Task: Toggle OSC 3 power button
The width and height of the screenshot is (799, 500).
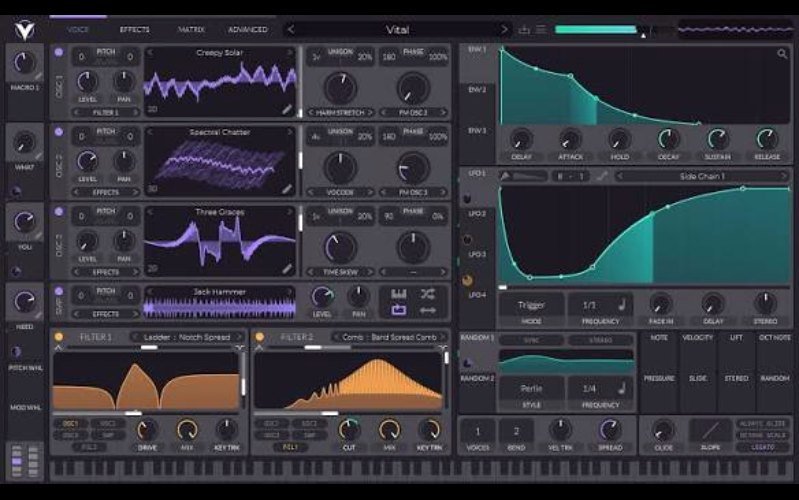Action: (59, 211)
